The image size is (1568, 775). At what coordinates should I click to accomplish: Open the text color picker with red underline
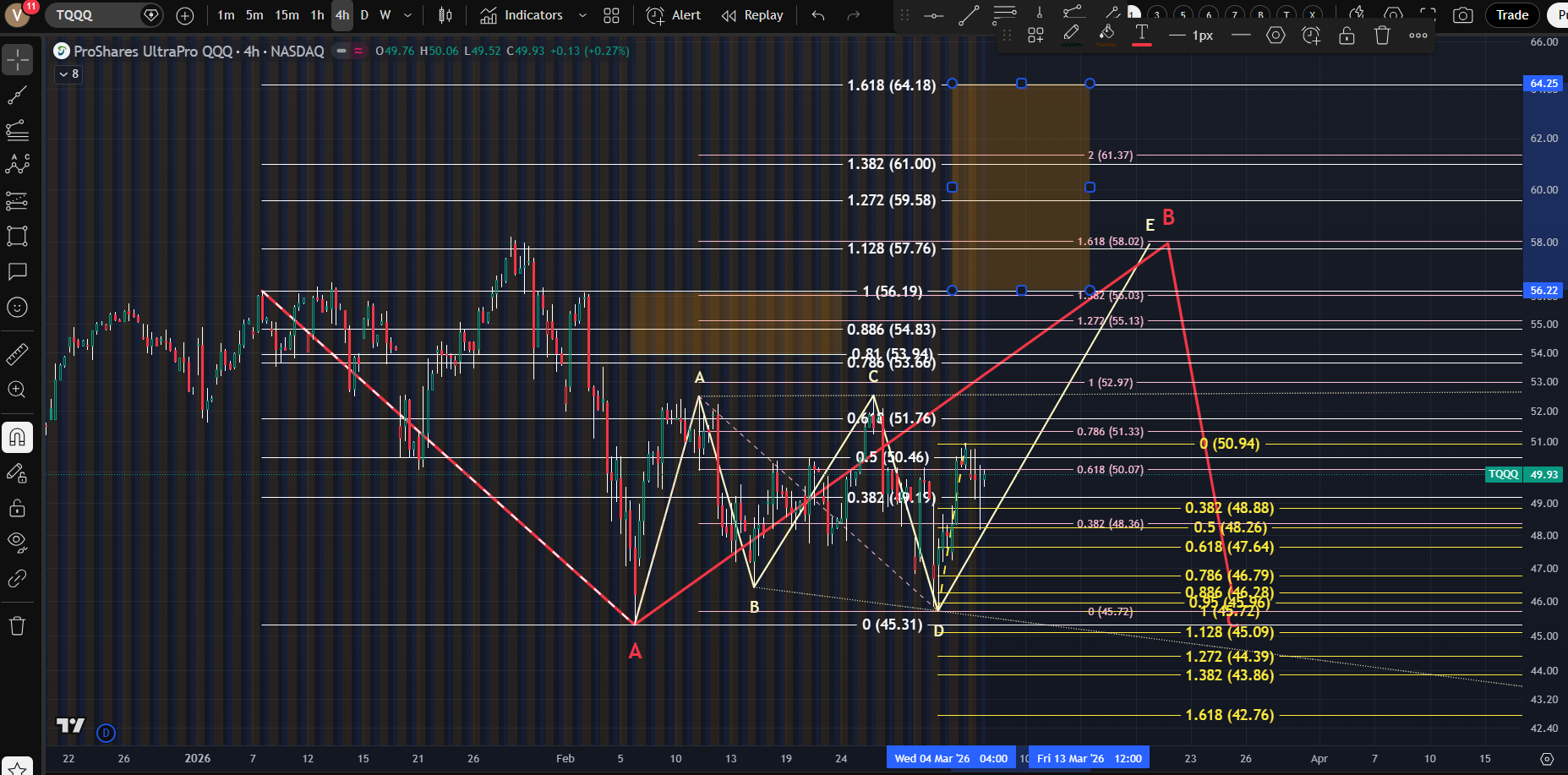click(x=1141, y=35)
